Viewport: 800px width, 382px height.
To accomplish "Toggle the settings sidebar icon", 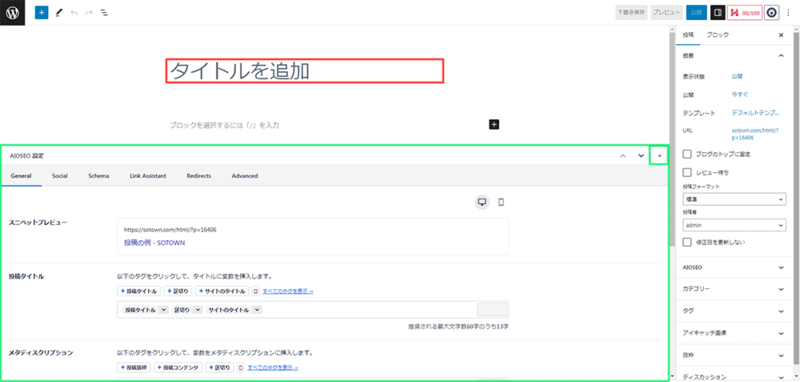I will 718,13.
